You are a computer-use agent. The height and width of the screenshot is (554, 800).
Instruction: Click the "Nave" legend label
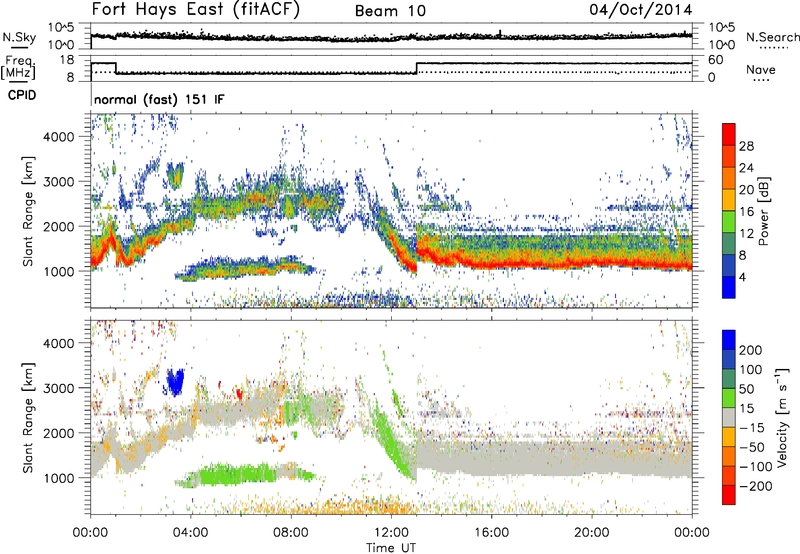tap(761, 70)
